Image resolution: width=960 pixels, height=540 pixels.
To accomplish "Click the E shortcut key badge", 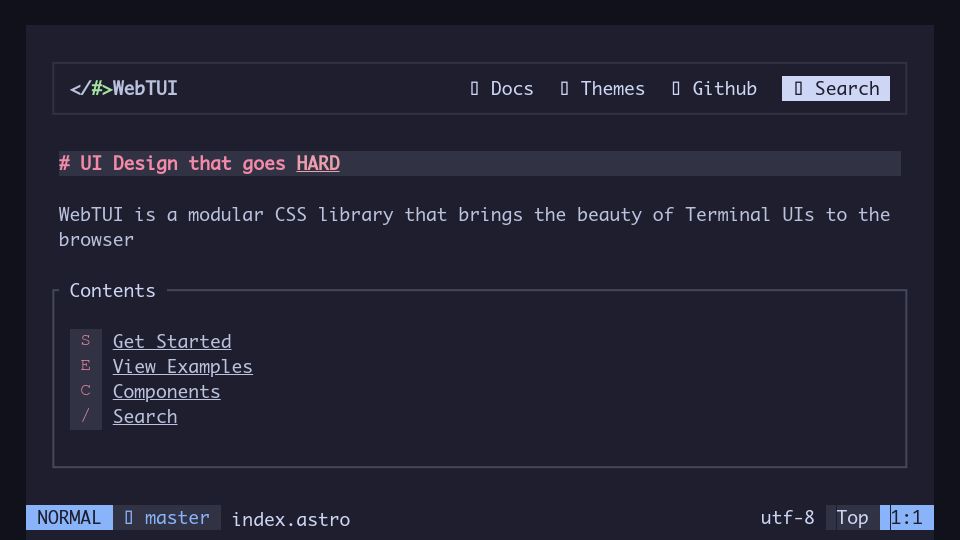I will click(86, 366).
